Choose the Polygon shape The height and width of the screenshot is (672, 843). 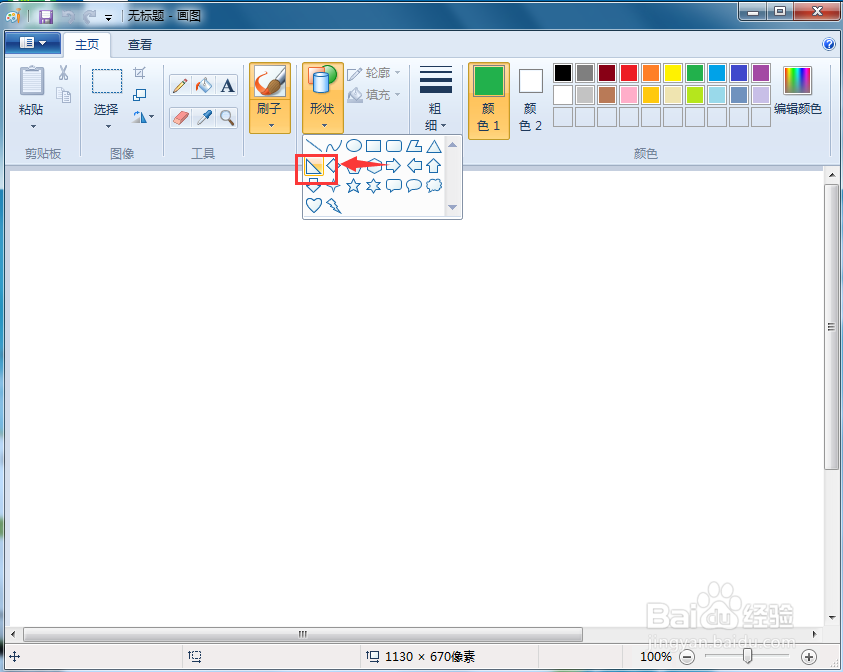[413, 146]
